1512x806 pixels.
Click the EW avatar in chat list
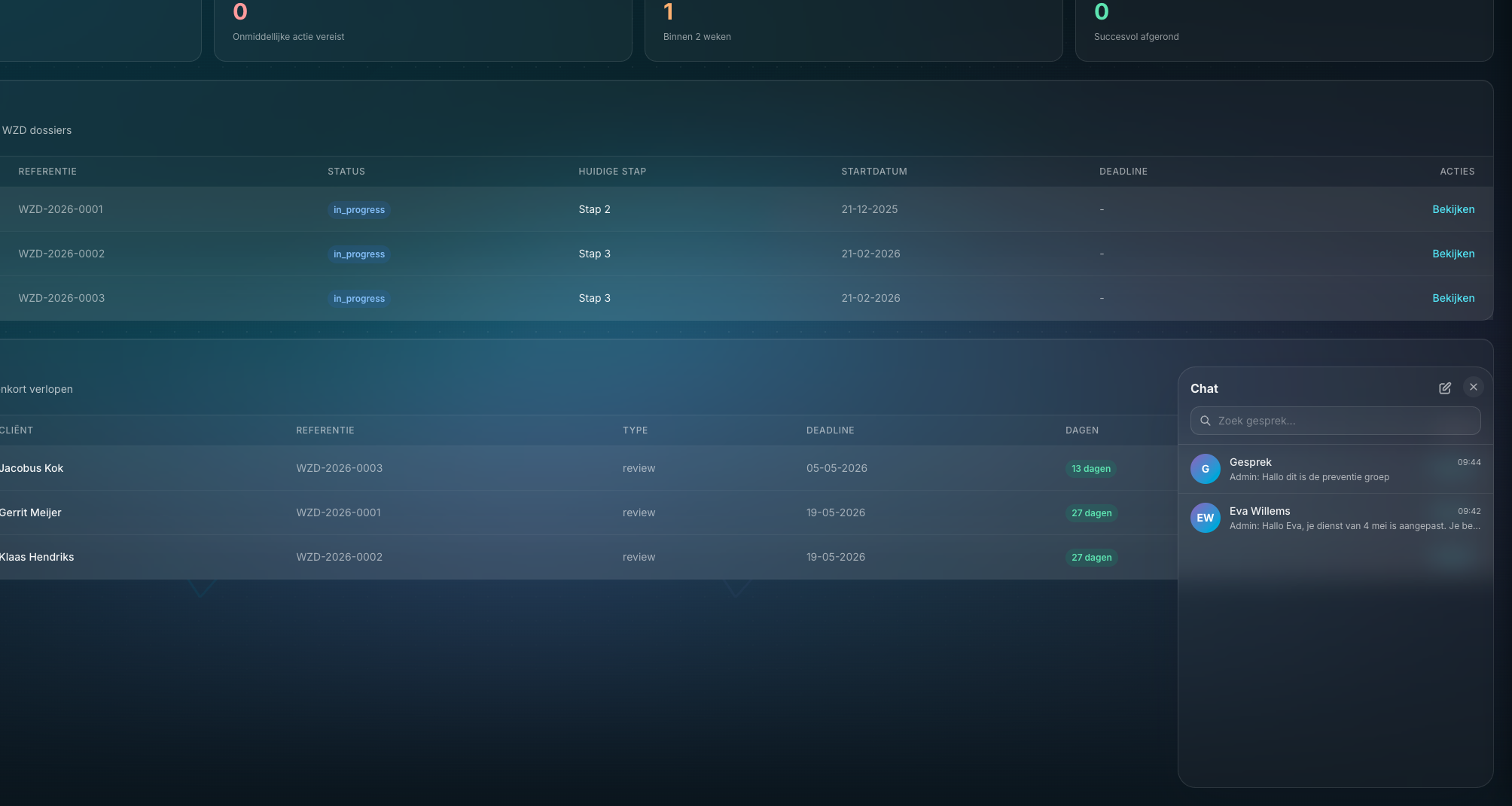click(1205, 518)
